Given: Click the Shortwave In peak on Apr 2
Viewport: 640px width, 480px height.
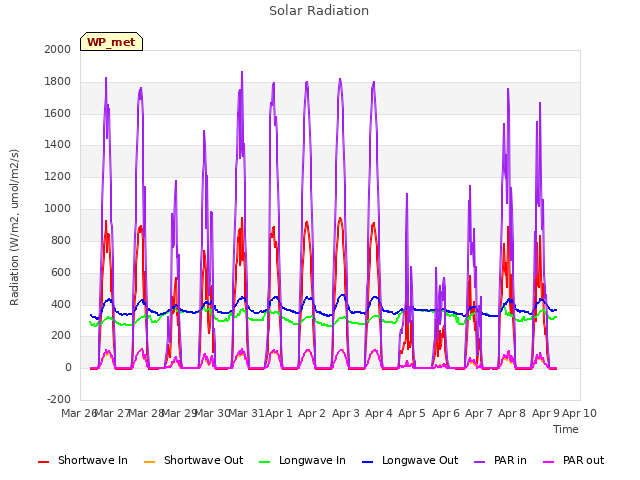Looking at the screenshot, I should (x=307, y=222).
